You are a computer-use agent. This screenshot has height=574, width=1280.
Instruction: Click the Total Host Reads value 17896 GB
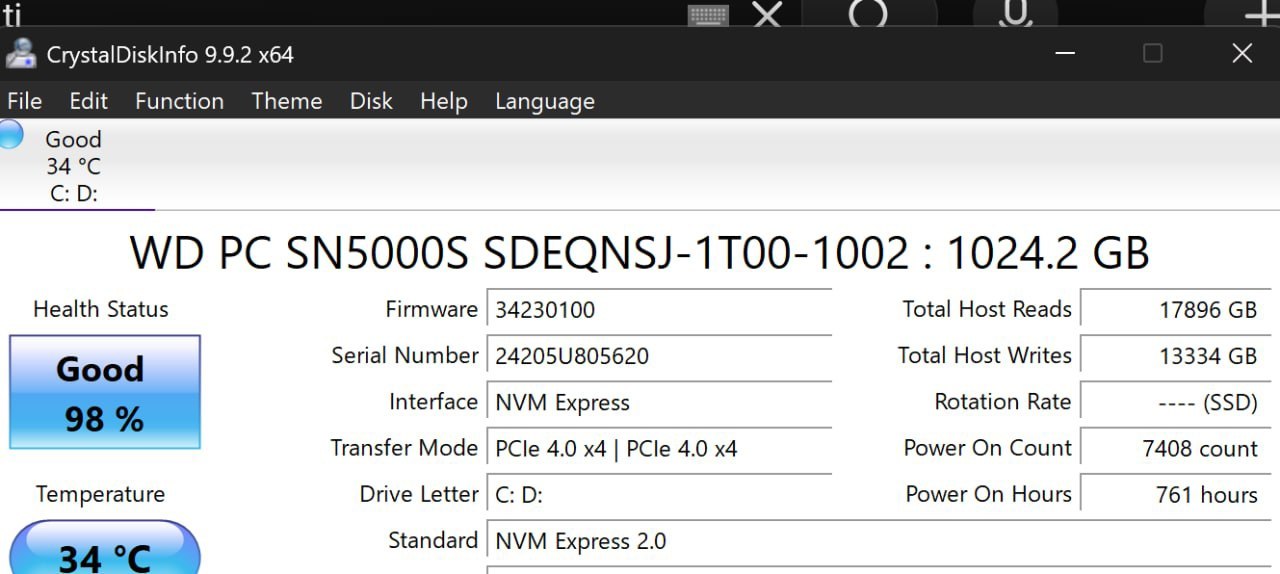[x=1175, y=310]
